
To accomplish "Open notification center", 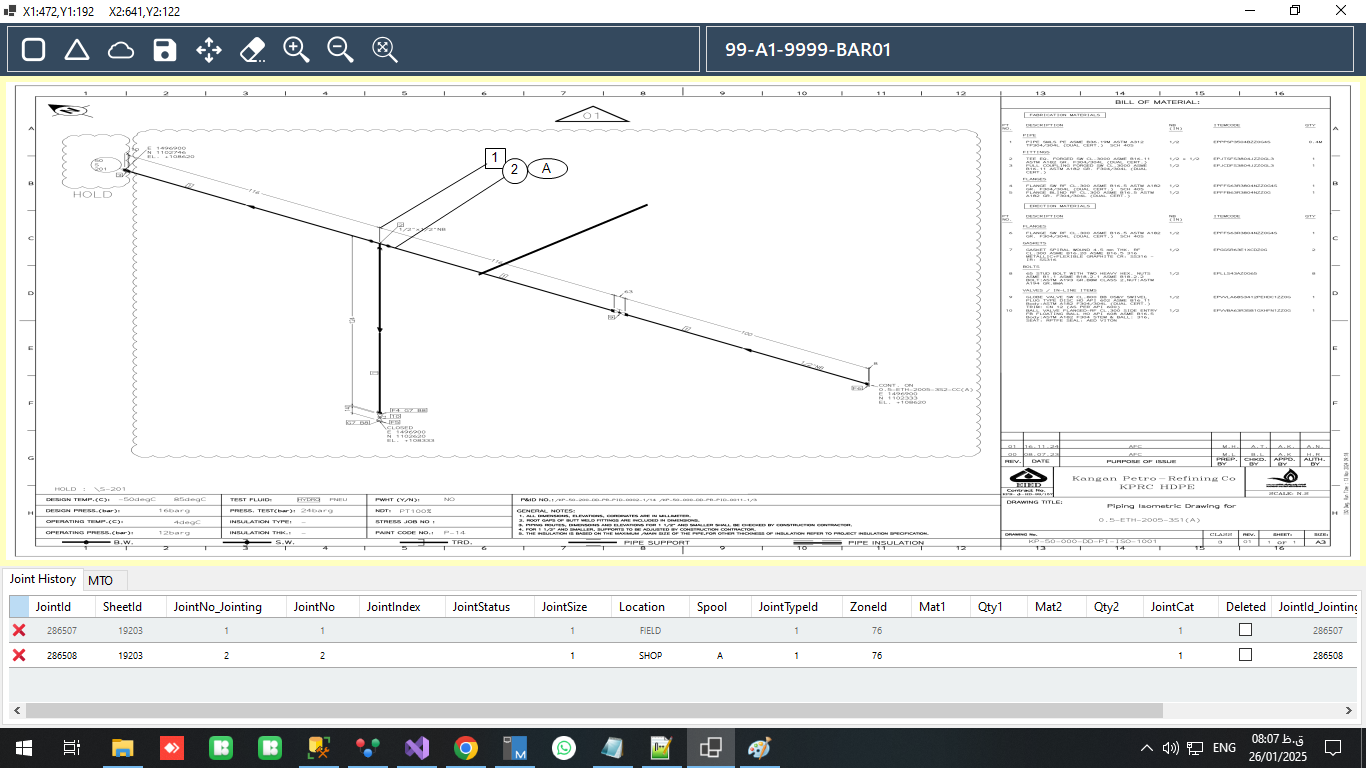I will (1332, 748).
